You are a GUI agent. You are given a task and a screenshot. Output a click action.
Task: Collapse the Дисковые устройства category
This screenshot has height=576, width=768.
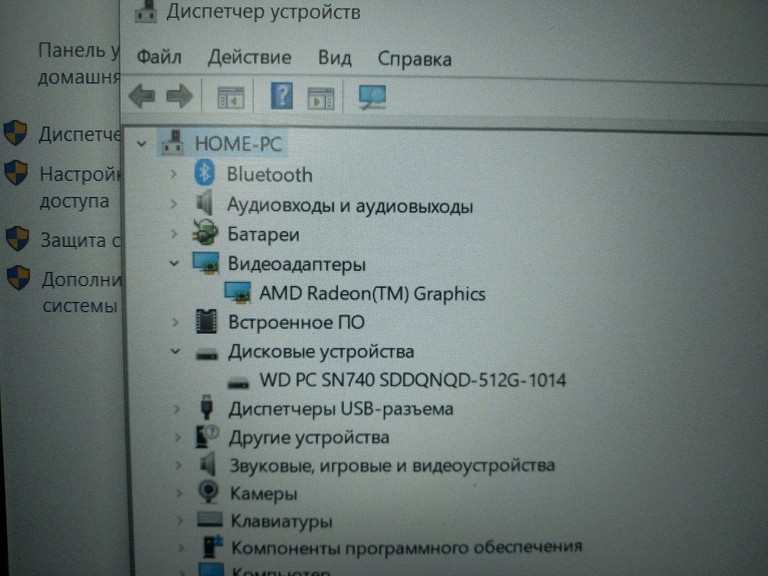175,351
